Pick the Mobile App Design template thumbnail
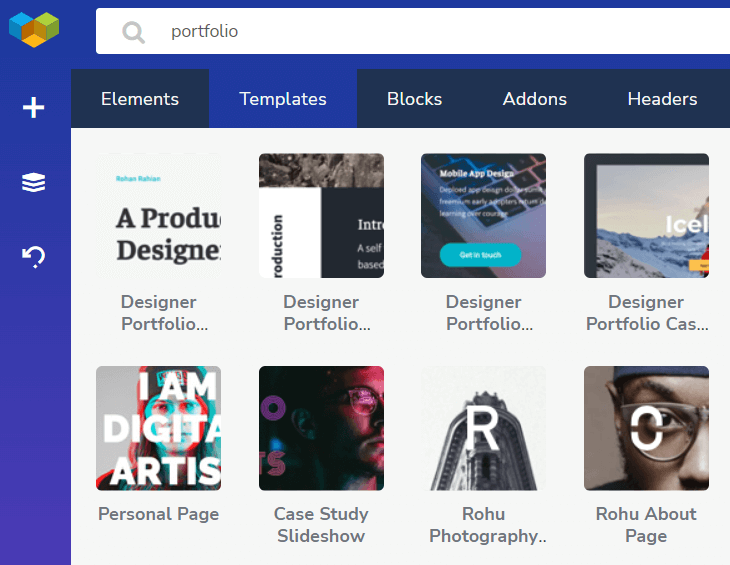This screenshot has width=730, height=565. coord(483,216)
